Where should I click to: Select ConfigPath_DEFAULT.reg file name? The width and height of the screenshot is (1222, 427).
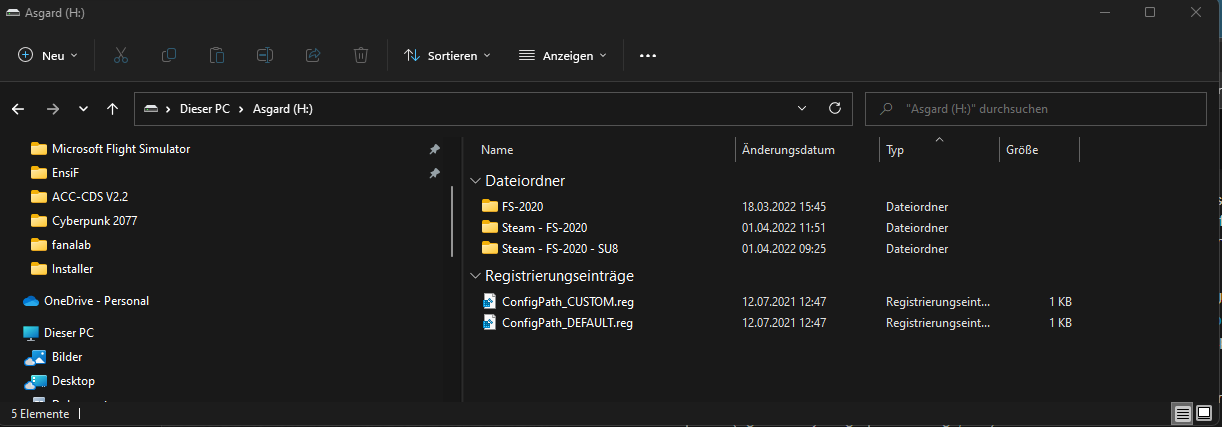click(567, 323)
